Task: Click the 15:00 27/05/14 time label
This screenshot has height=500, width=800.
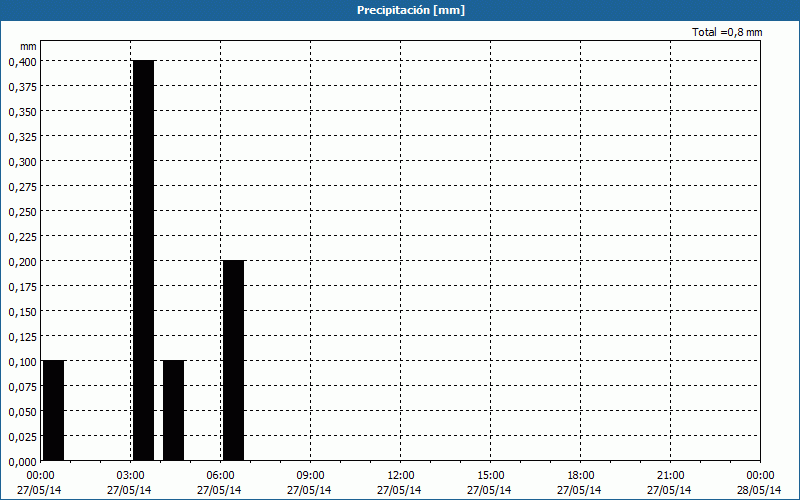Action: 489,483
